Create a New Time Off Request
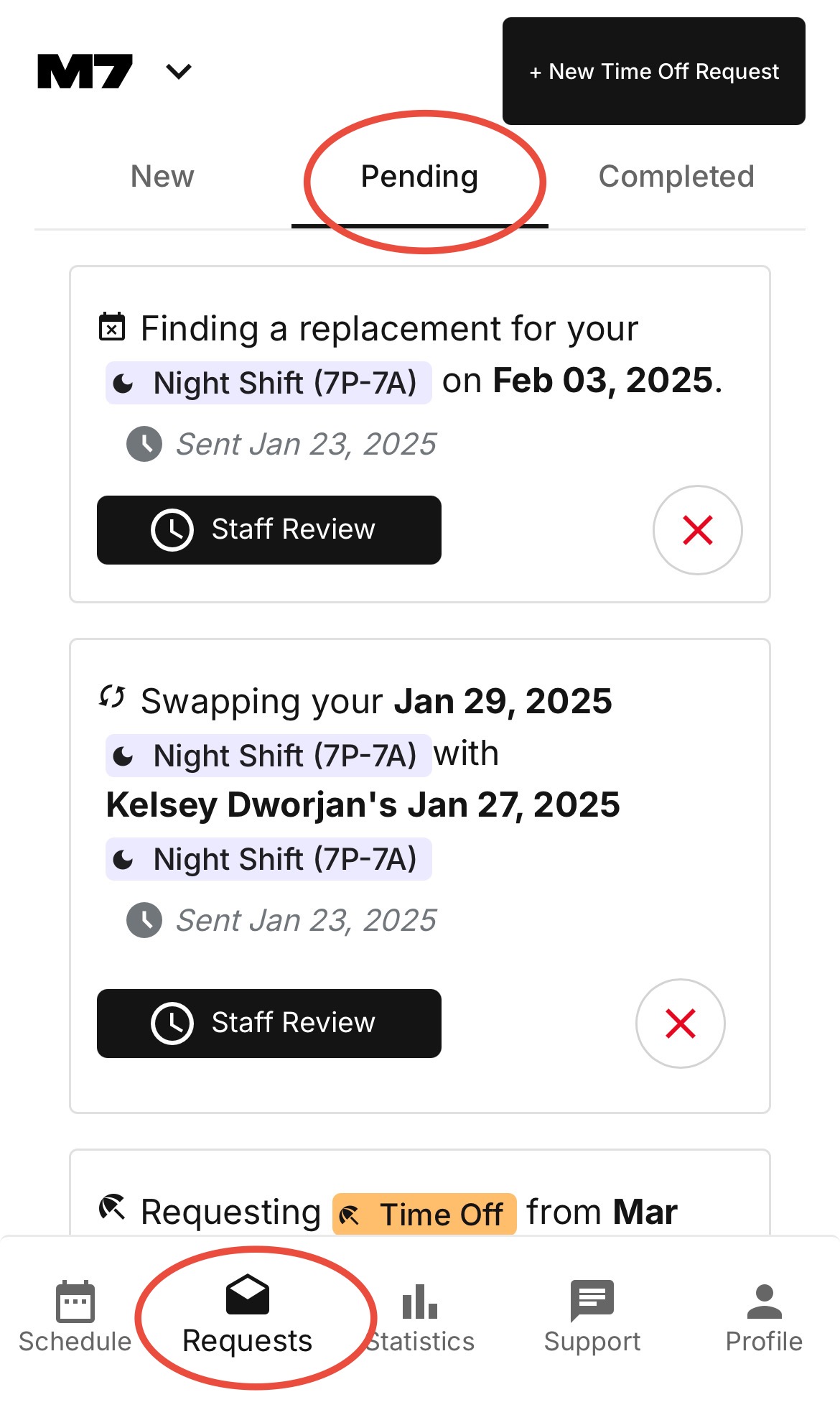 tap(653, 71)
